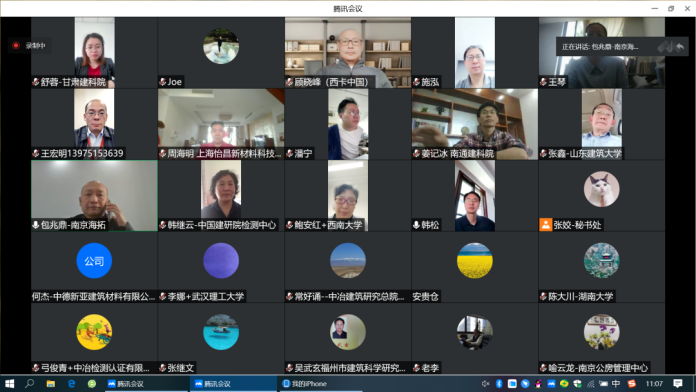Screen dimensions: 696x392
Task: Click the Bluetooth icon in system tray
Action: point(499,384)
